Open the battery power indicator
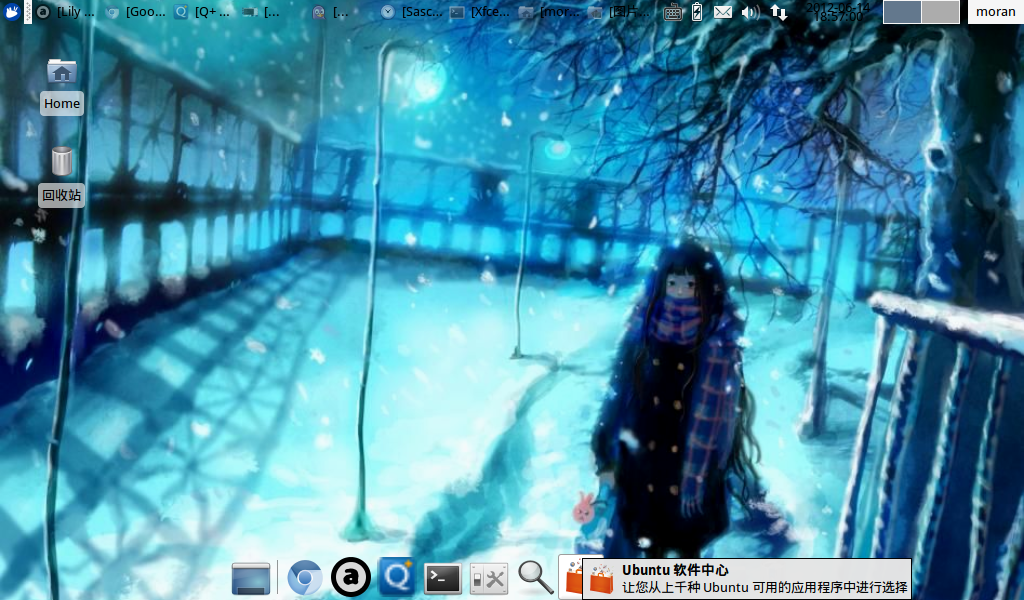Viewport: 1024px width, 600px height. point(697,12)
